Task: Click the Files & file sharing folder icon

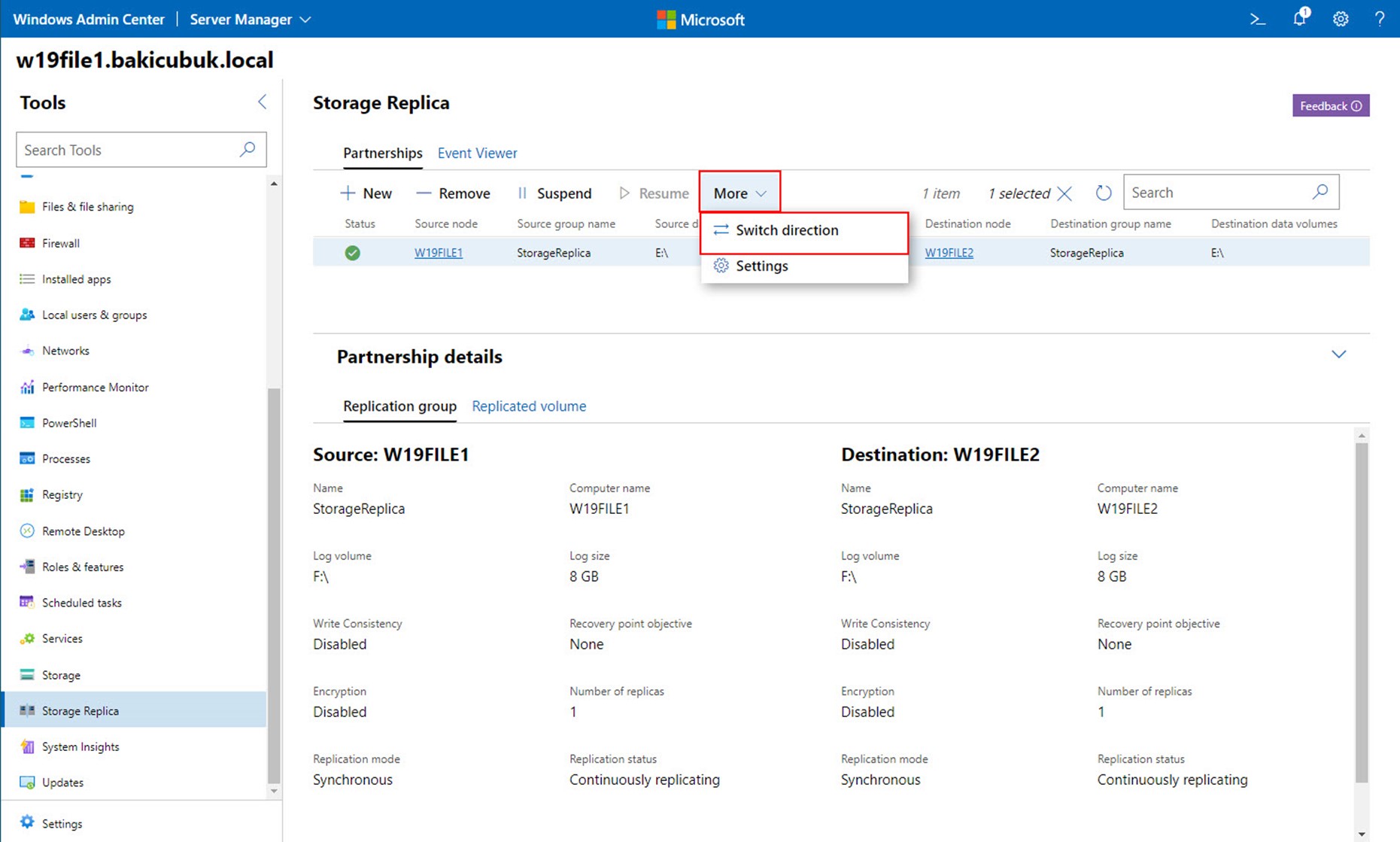Action: [27, 207]
